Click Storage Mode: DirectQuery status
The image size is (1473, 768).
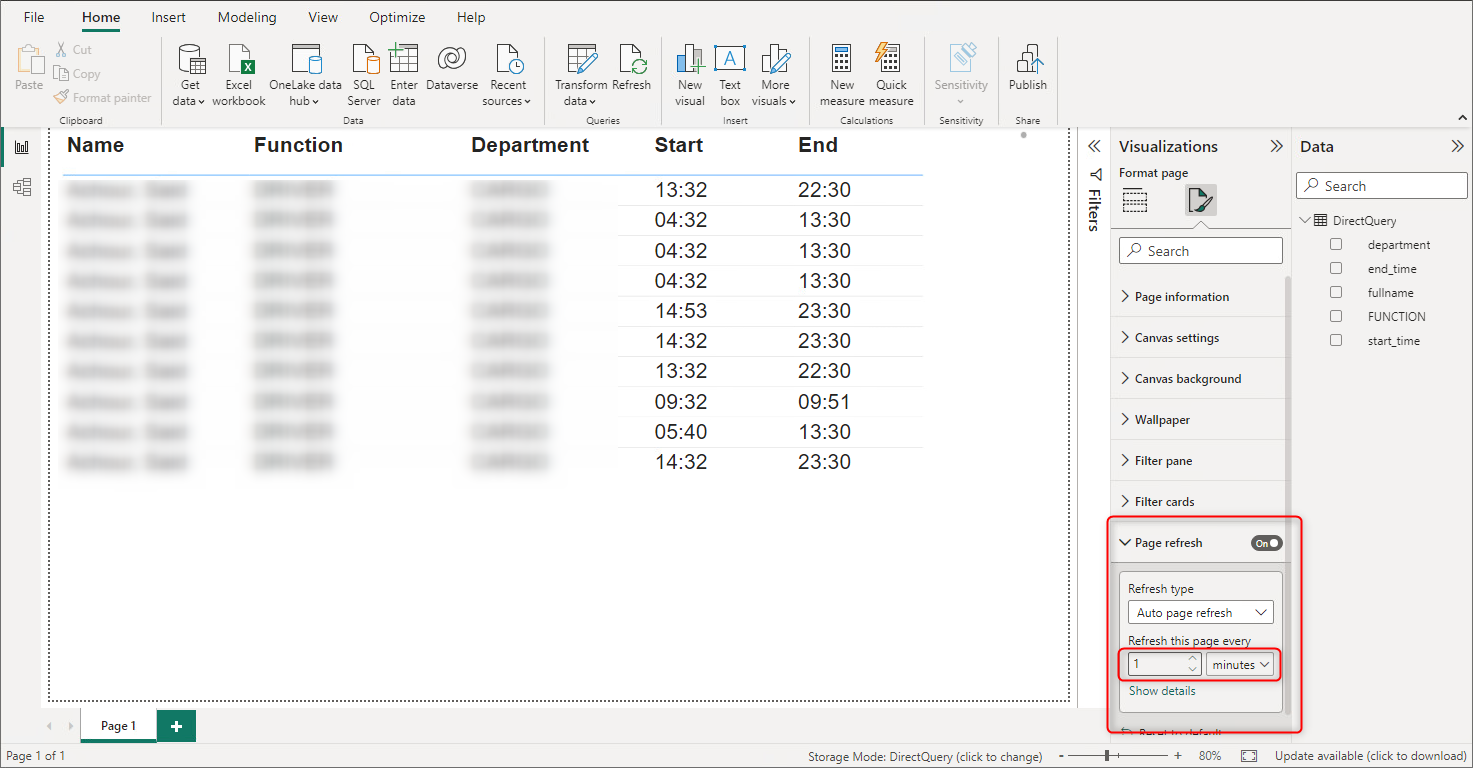point(925,756)
